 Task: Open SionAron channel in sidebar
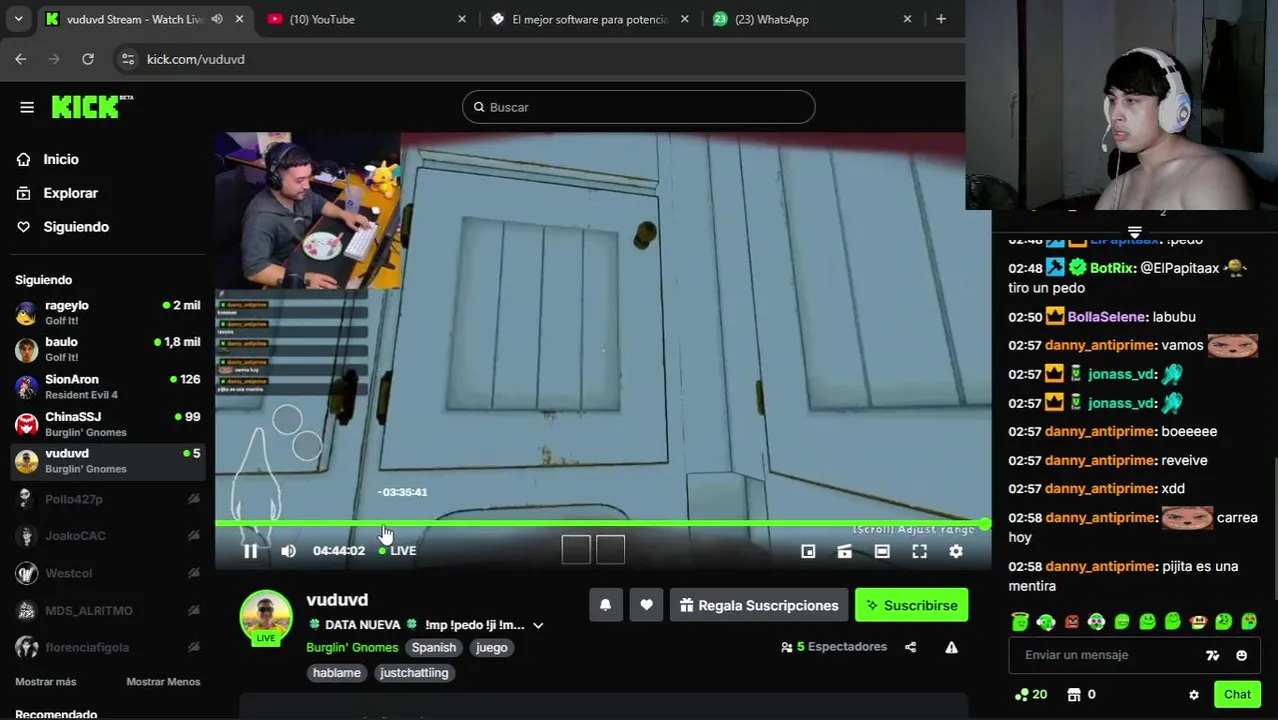[x=107, y=386]
